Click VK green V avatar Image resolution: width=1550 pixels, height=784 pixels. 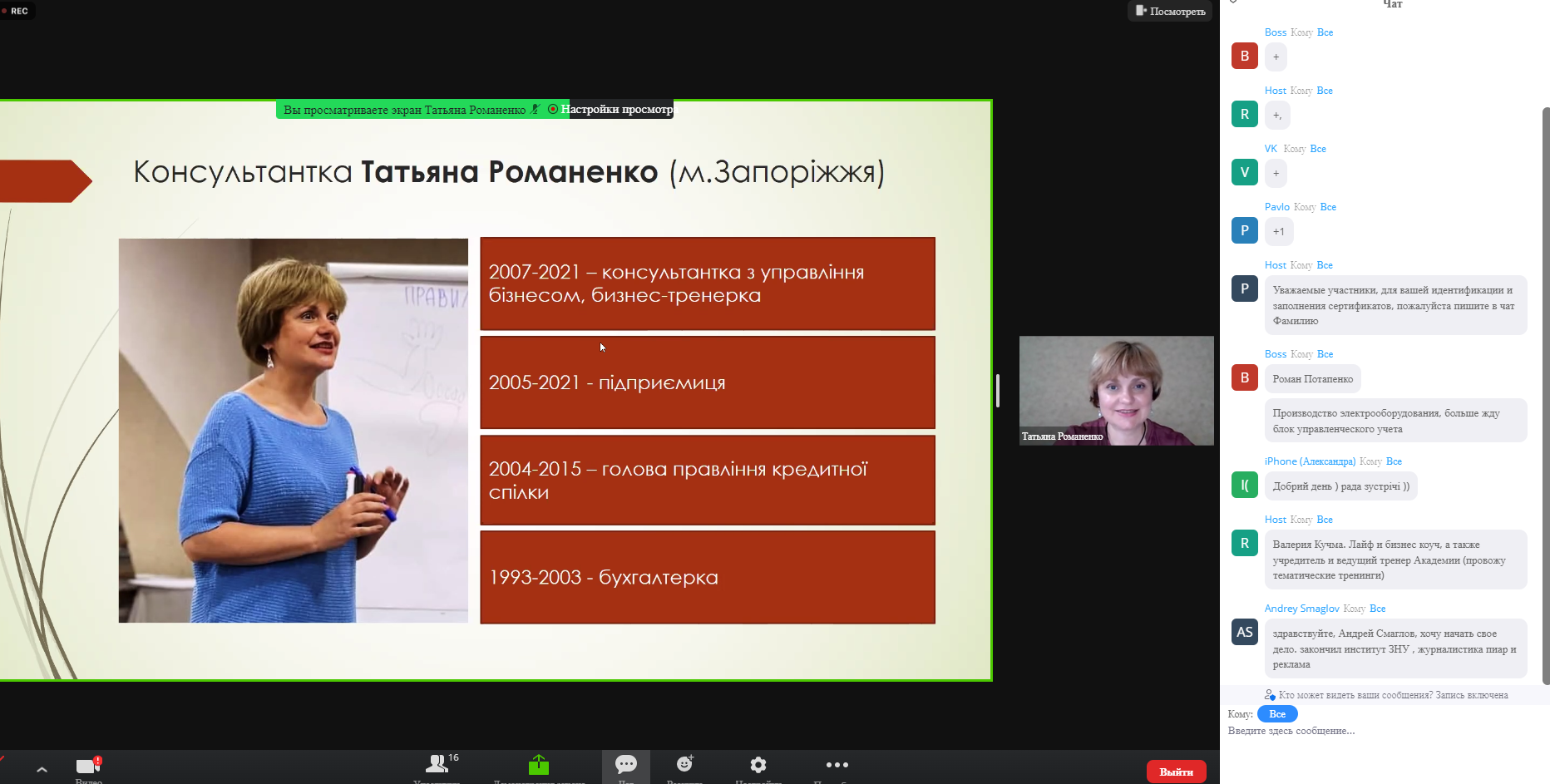(x=1245, y=172)
